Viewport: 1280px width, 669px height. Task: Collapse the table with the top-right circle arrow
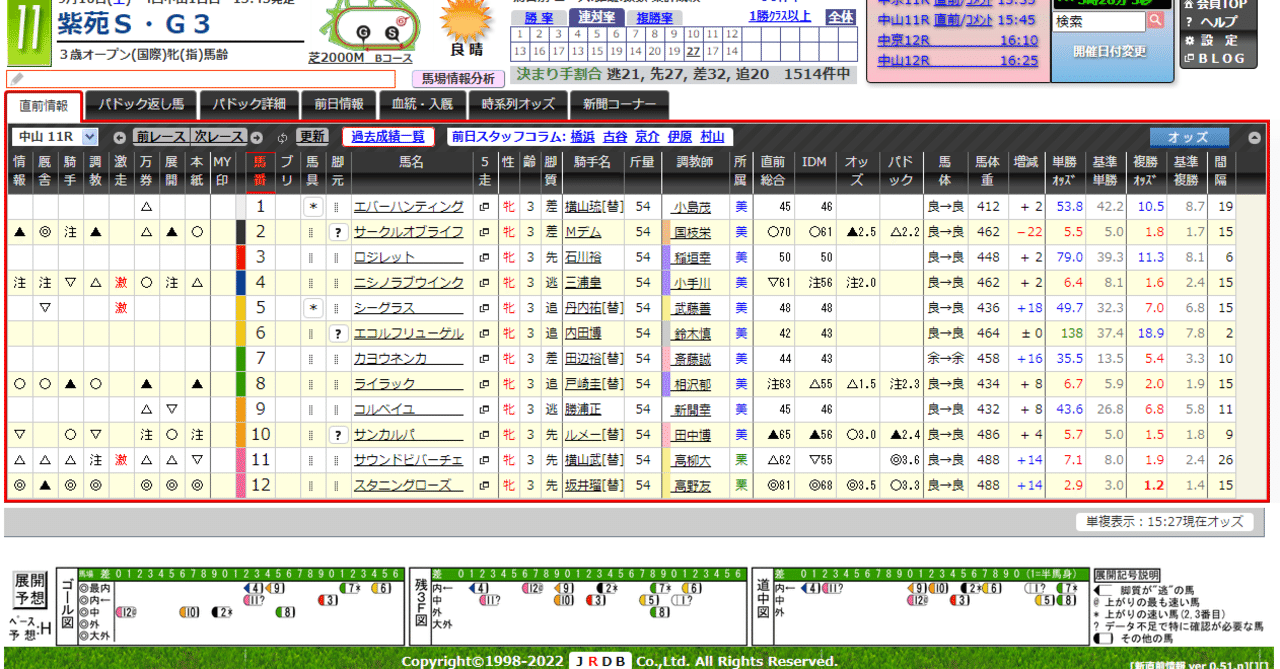click(x=1255, y=136)
